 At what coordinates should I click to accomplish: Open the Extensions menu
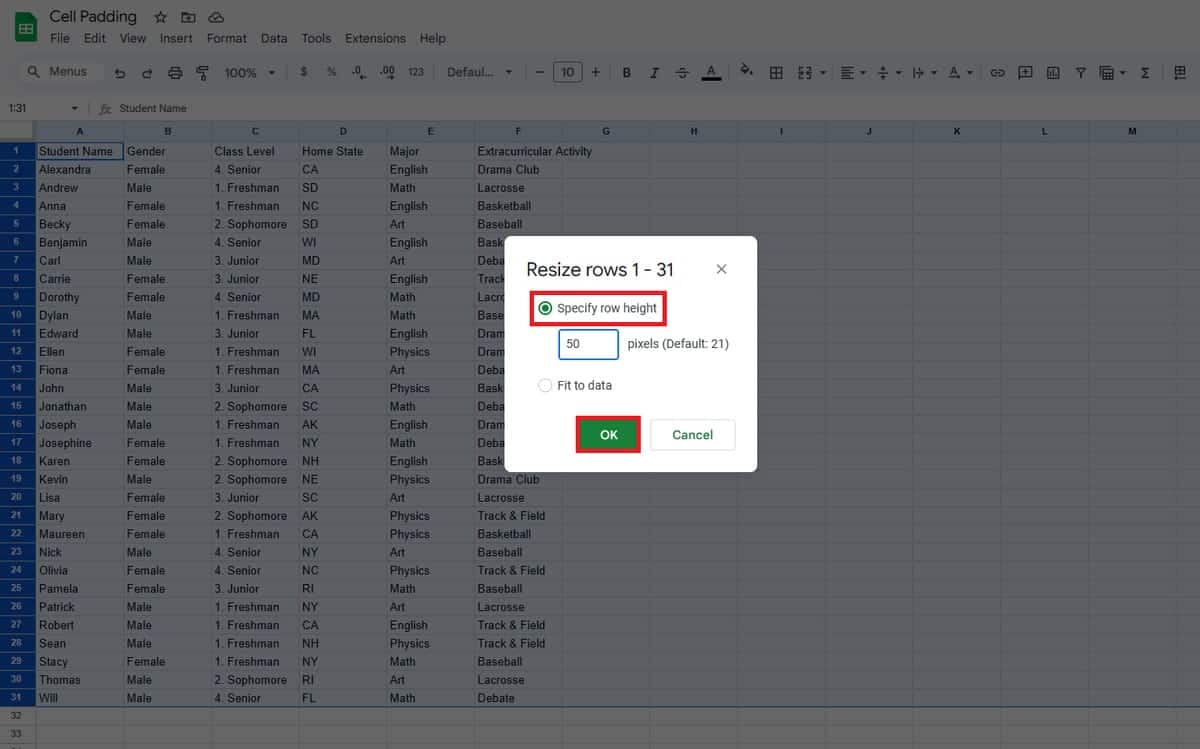375,38
